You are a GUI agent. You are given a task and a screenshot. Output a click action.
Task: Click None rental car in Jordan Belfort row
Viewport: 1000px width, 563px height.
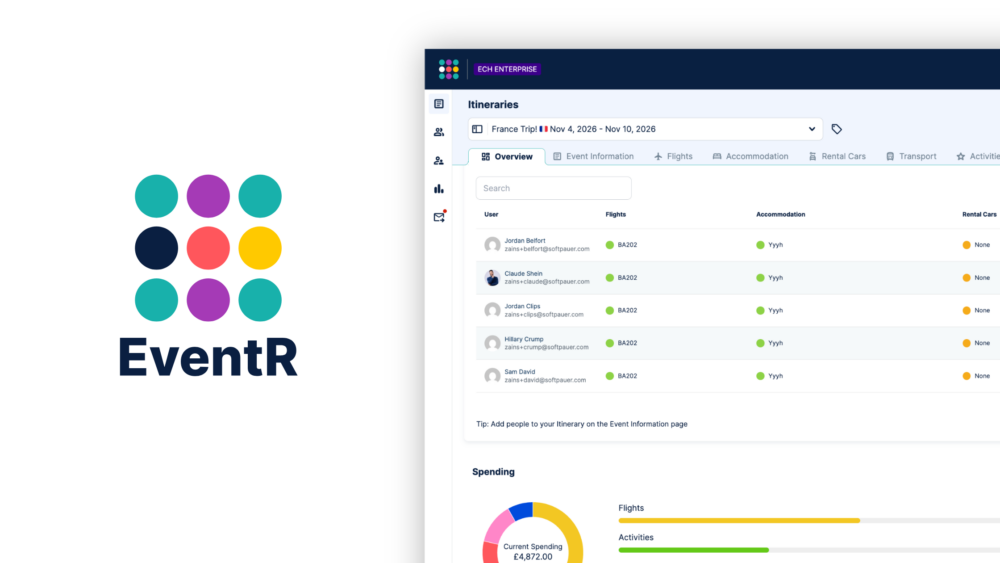pos(976,245)
